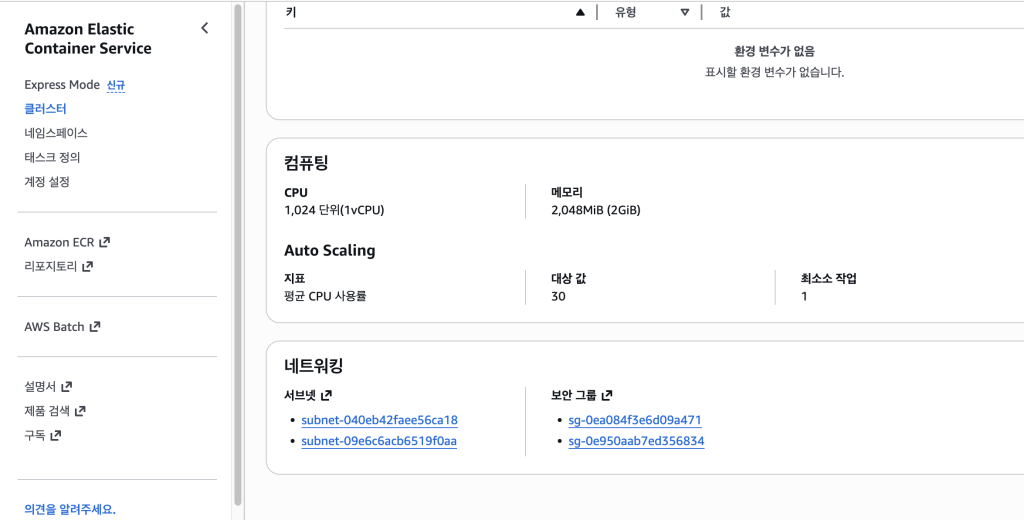
Task: Go to 네임스페이스 in the sidebar
Action: pos(56,133)
